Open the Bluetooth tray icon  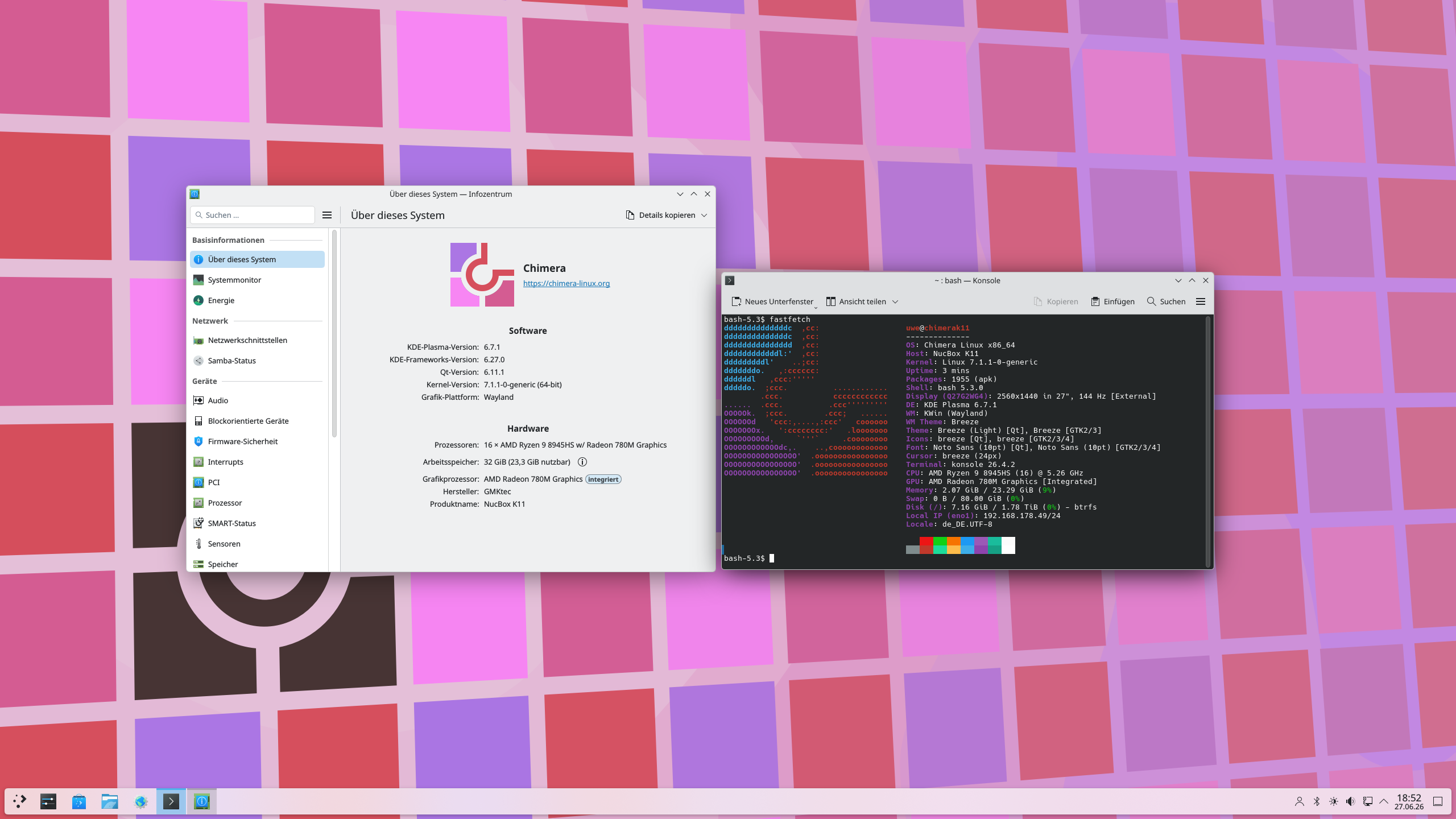click(1316, 801)
